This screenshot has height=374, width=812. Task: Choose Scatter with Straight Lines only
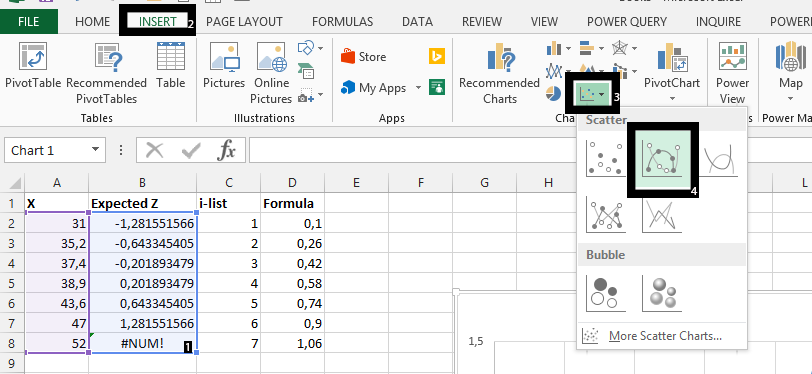[662, 215]
